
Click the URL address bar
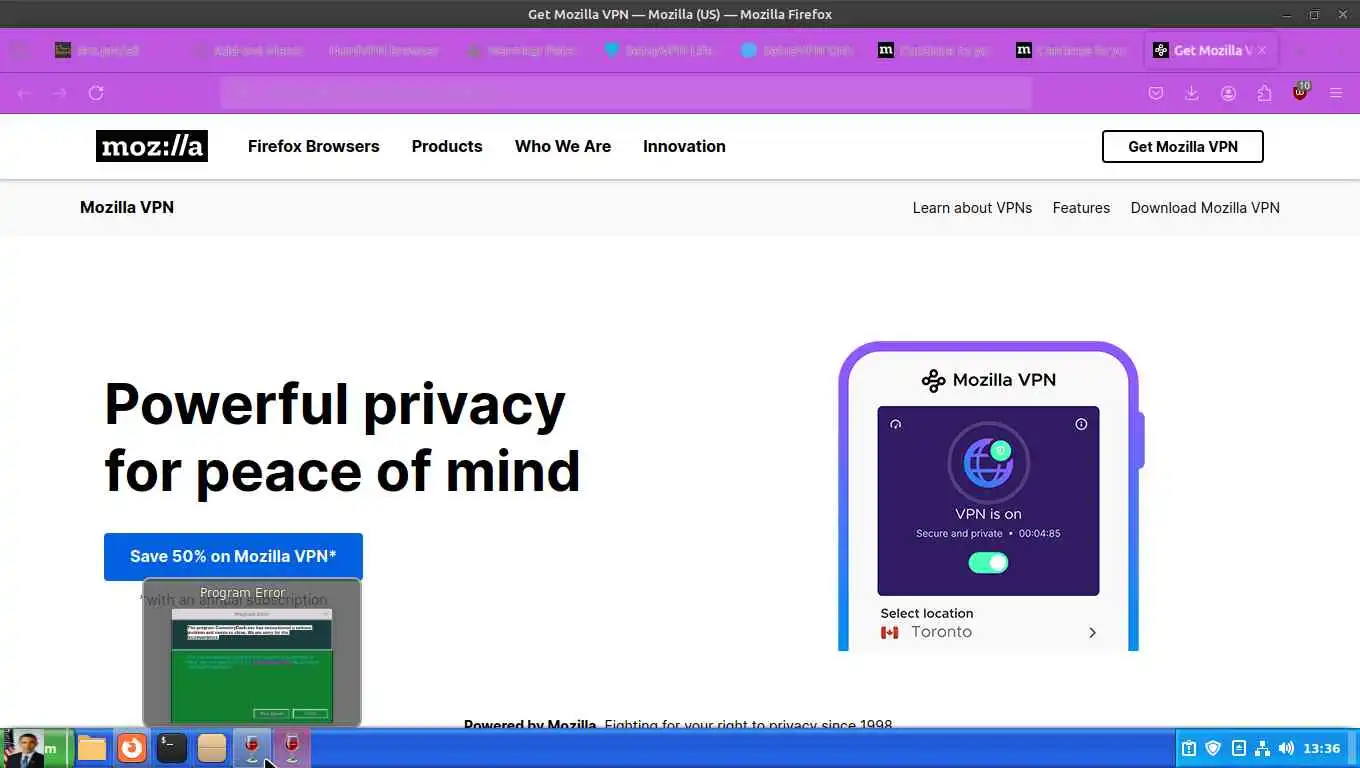(x=626, y=93)
